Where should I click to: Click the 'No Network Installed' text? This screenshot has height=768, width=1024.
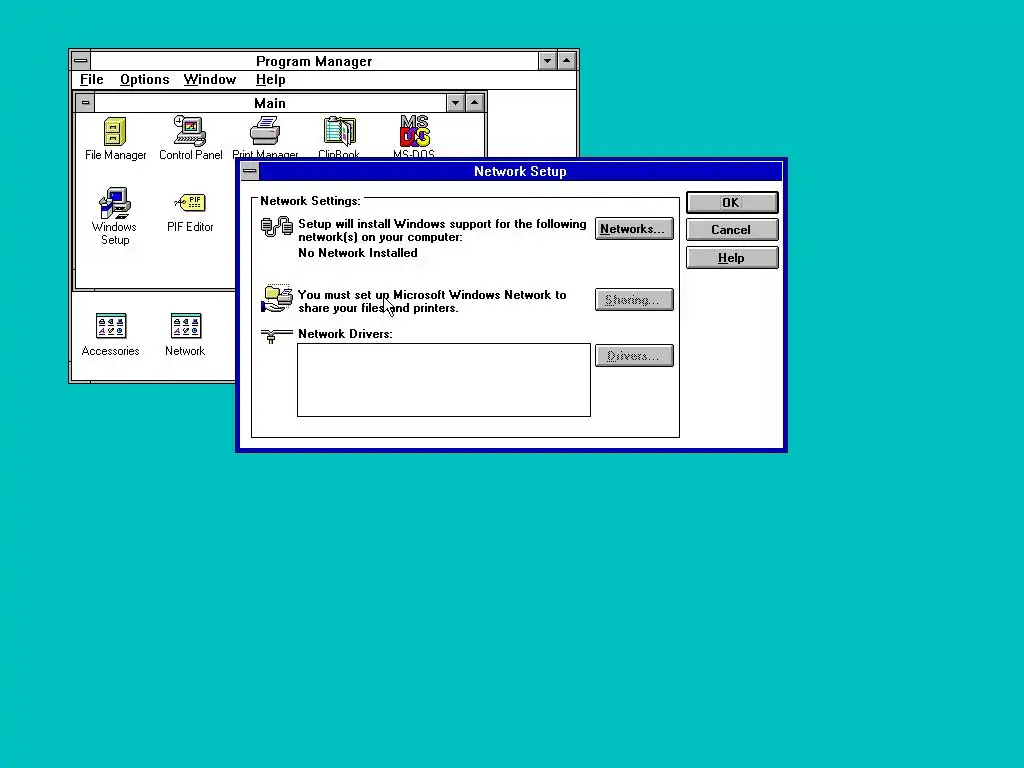358,253
